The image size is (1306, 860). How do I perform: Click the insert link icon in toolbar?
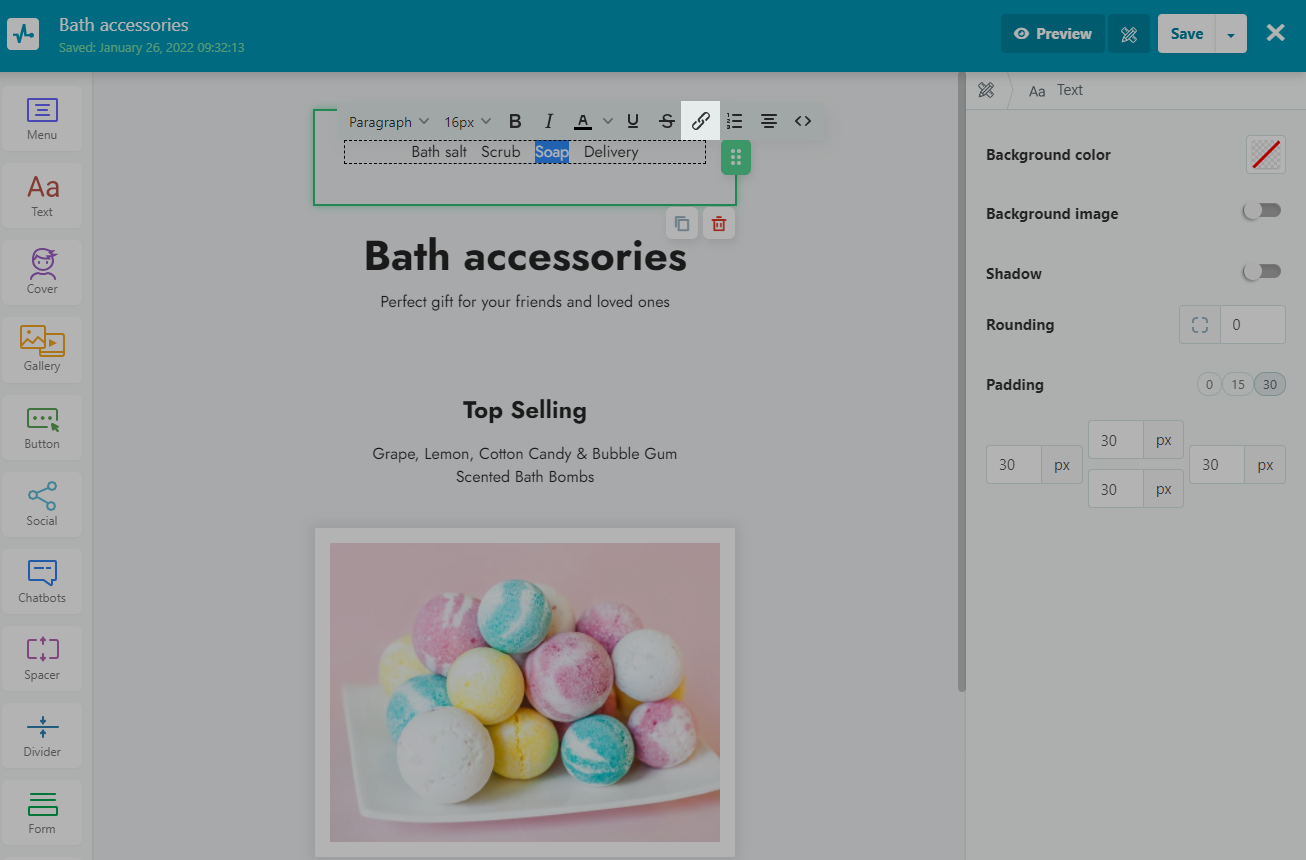pos(700,121)
